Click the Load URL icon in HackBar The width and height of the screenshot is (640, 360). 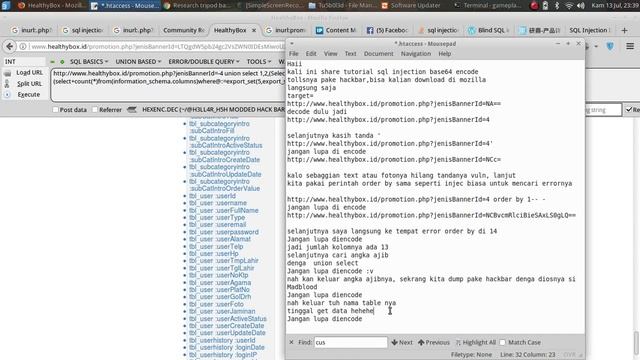tap(7, 73)
